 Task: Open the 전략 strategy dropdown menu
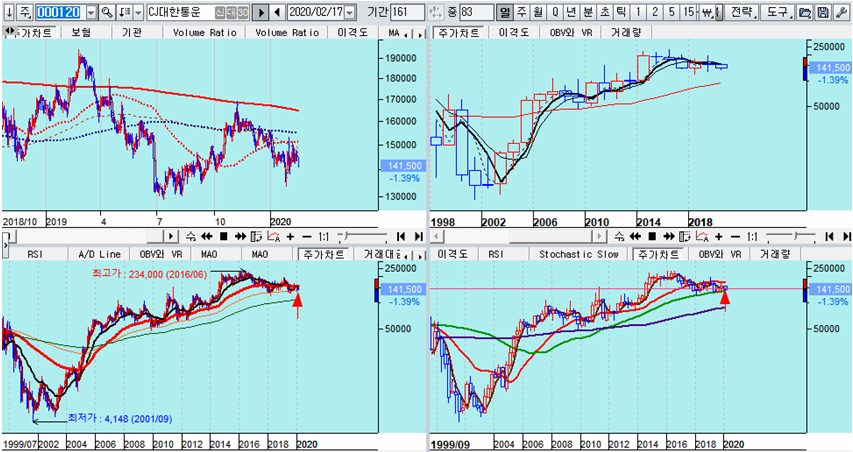tap(743, 12)
